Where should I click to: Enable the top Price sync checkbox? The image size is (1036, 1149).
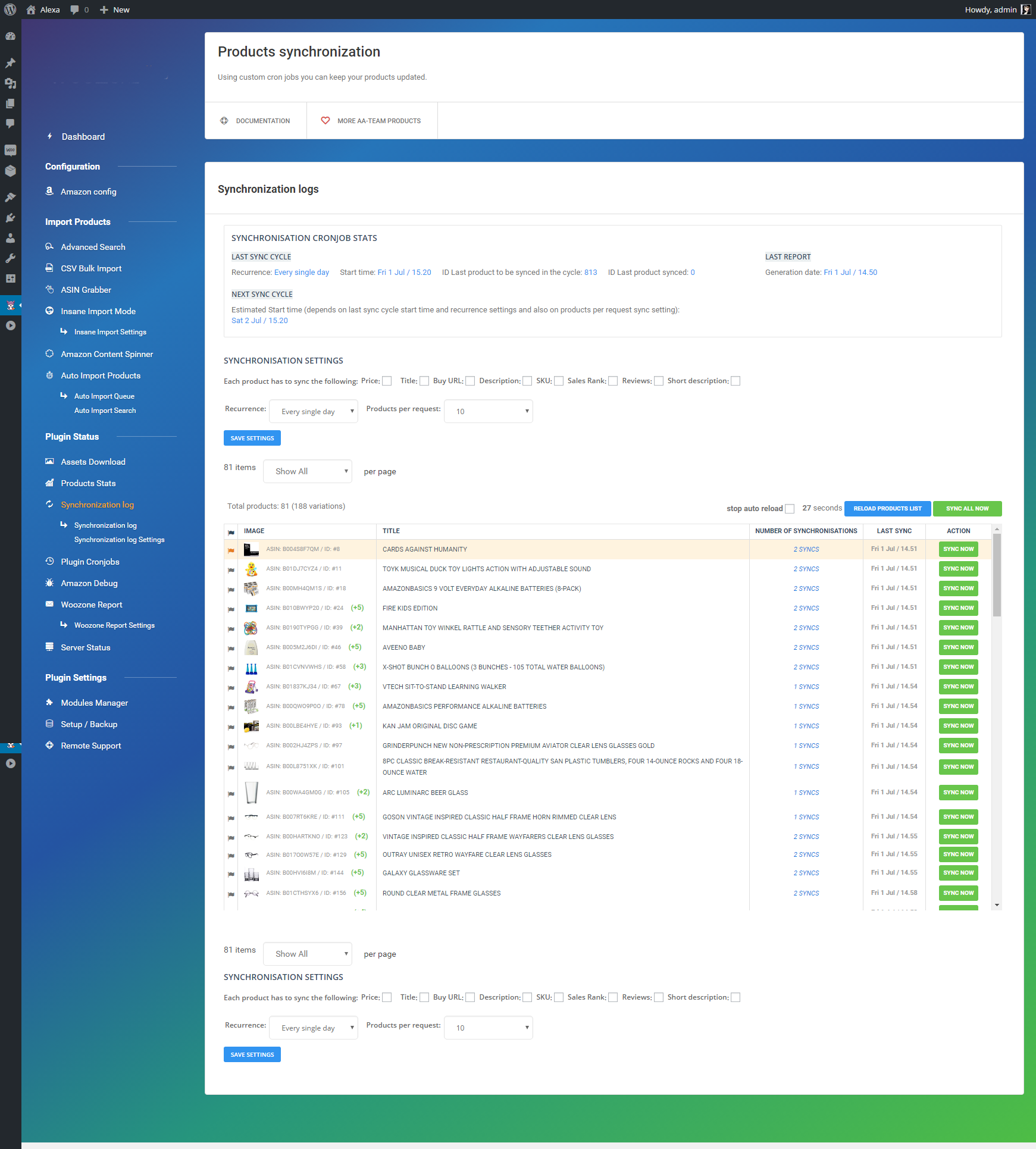point(387,381)
